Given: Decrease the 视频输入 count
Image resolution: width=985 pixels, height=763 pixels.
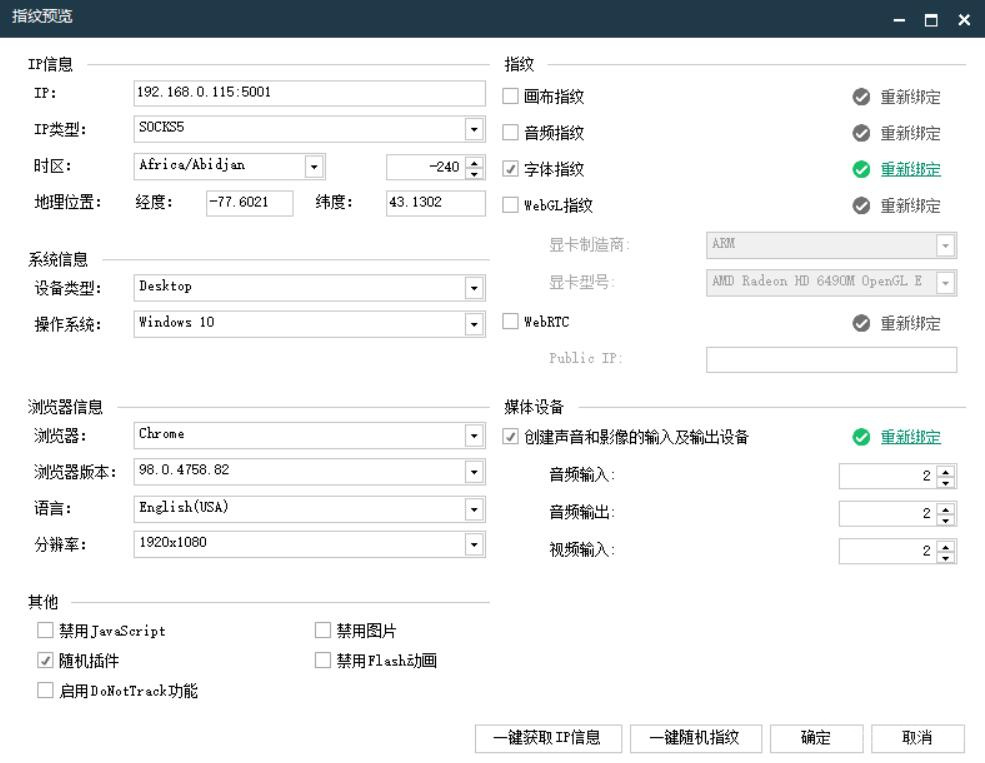Looking at the screenshot, I should click(x=946, y=557).
